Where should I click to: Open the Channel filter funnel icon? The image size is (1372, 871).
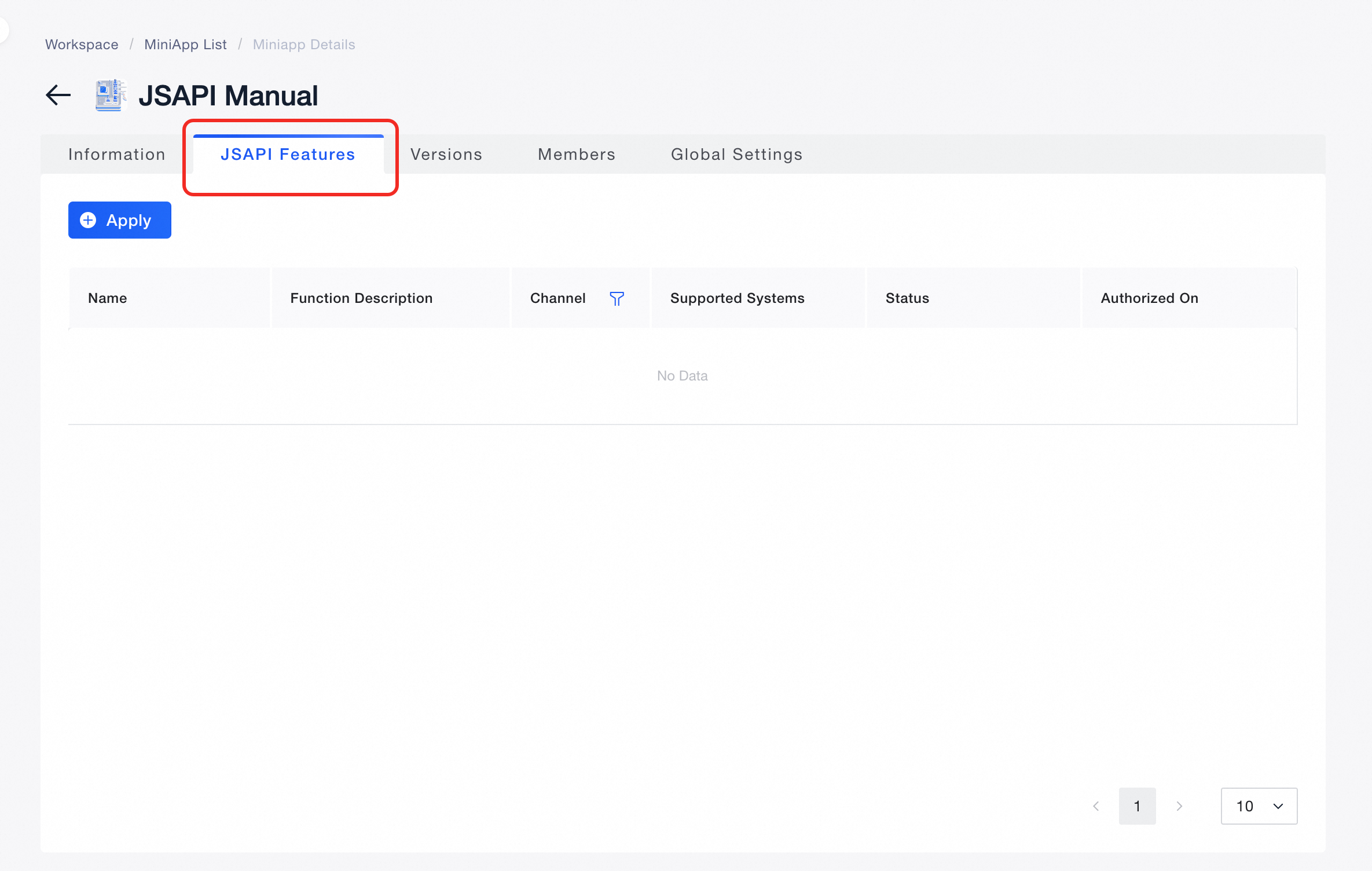[x=617, y=298]
